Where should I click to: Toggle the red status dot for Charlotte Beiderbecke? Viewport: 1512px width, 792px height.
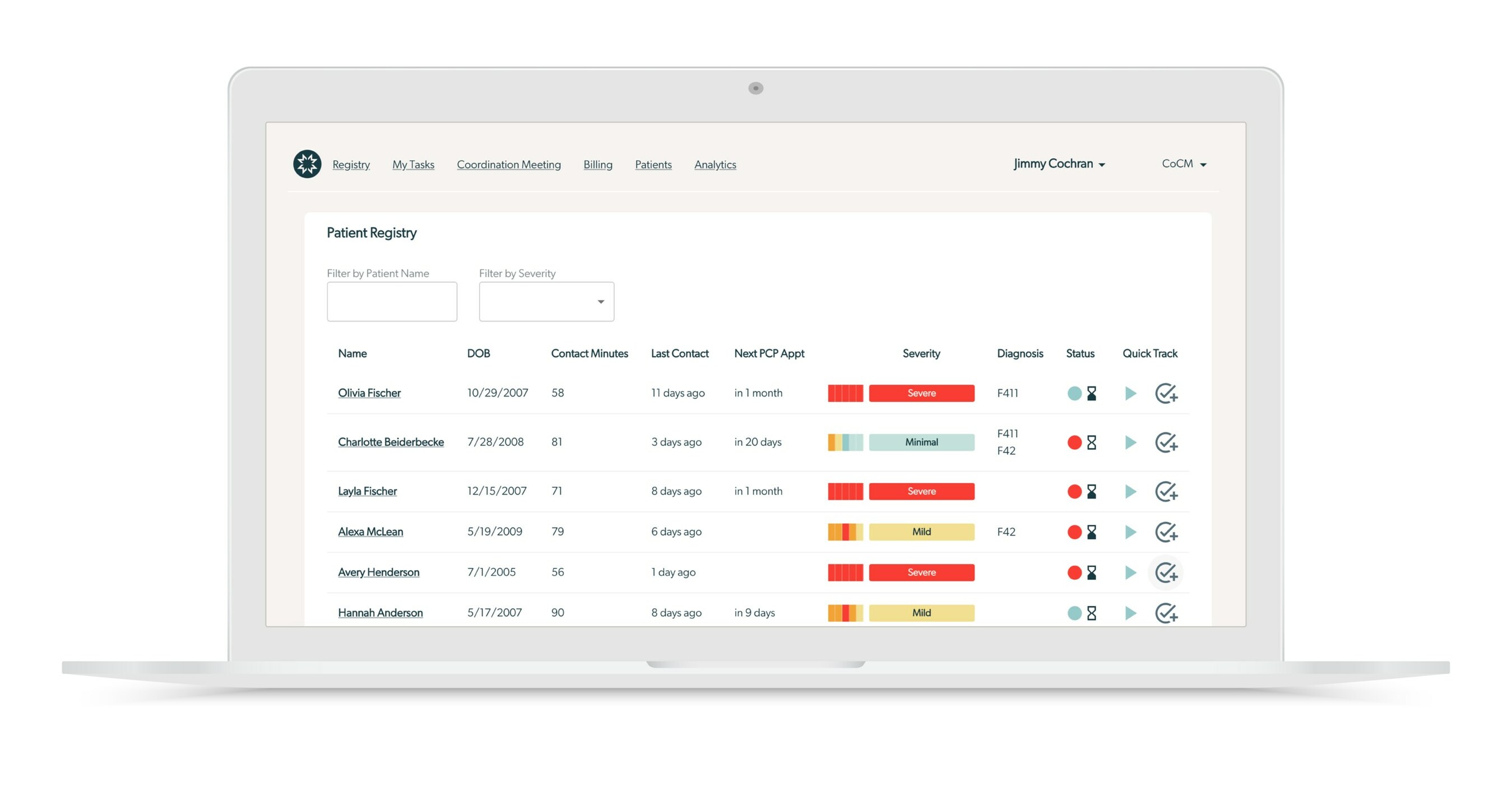[x=1074, y=442]
